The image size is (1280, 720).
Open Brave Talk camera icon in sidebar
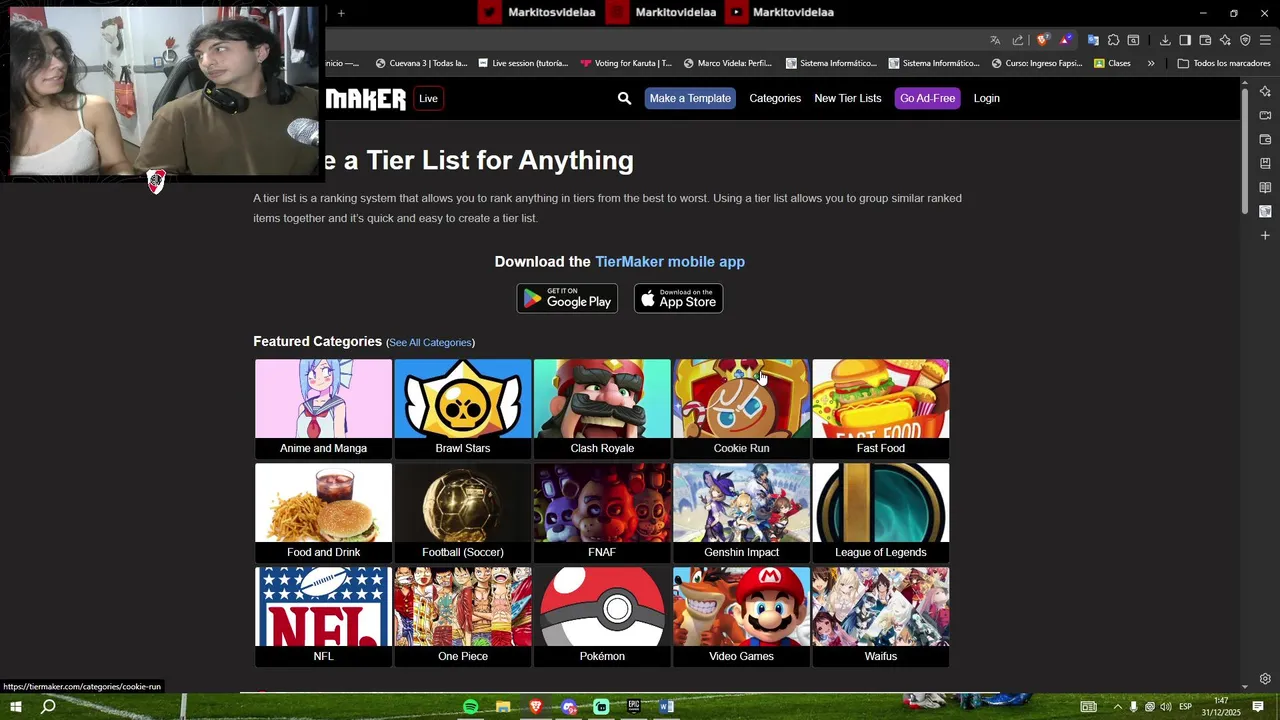(x=1265, y=115)
